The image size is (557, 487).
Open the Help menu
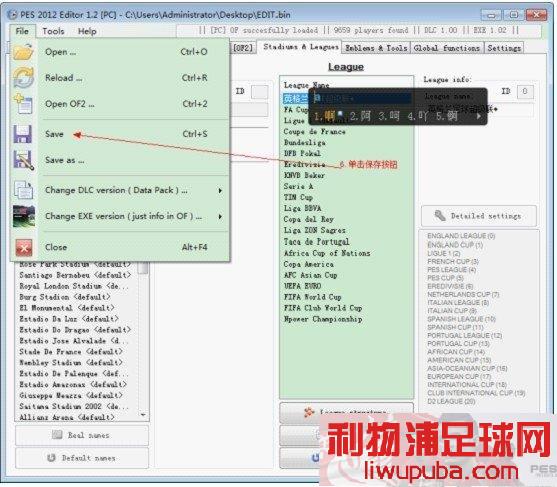point(87,31)
